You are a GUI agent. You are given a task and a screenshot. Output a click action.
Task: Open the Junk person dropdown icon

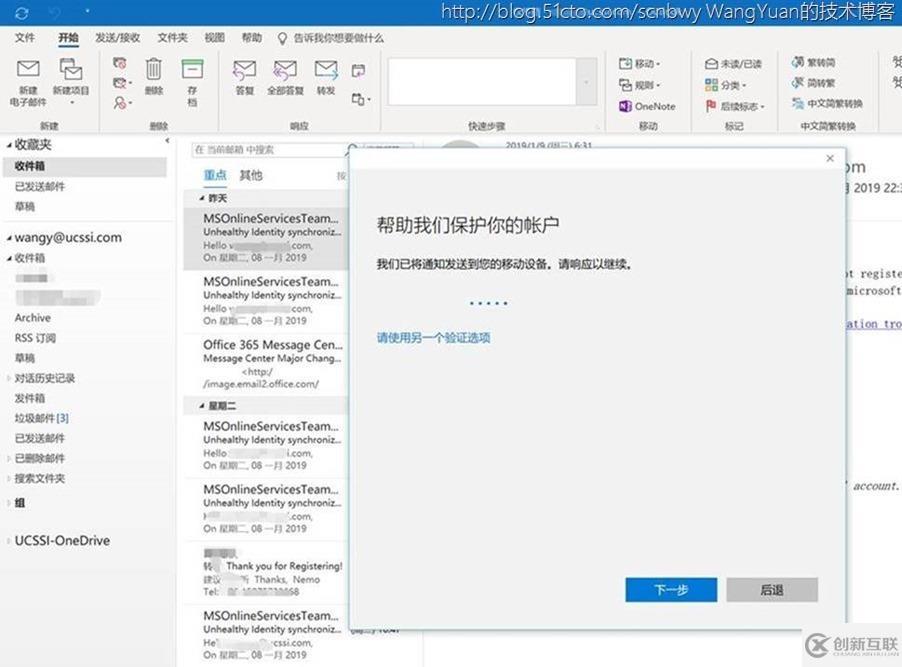click(121, 103)
